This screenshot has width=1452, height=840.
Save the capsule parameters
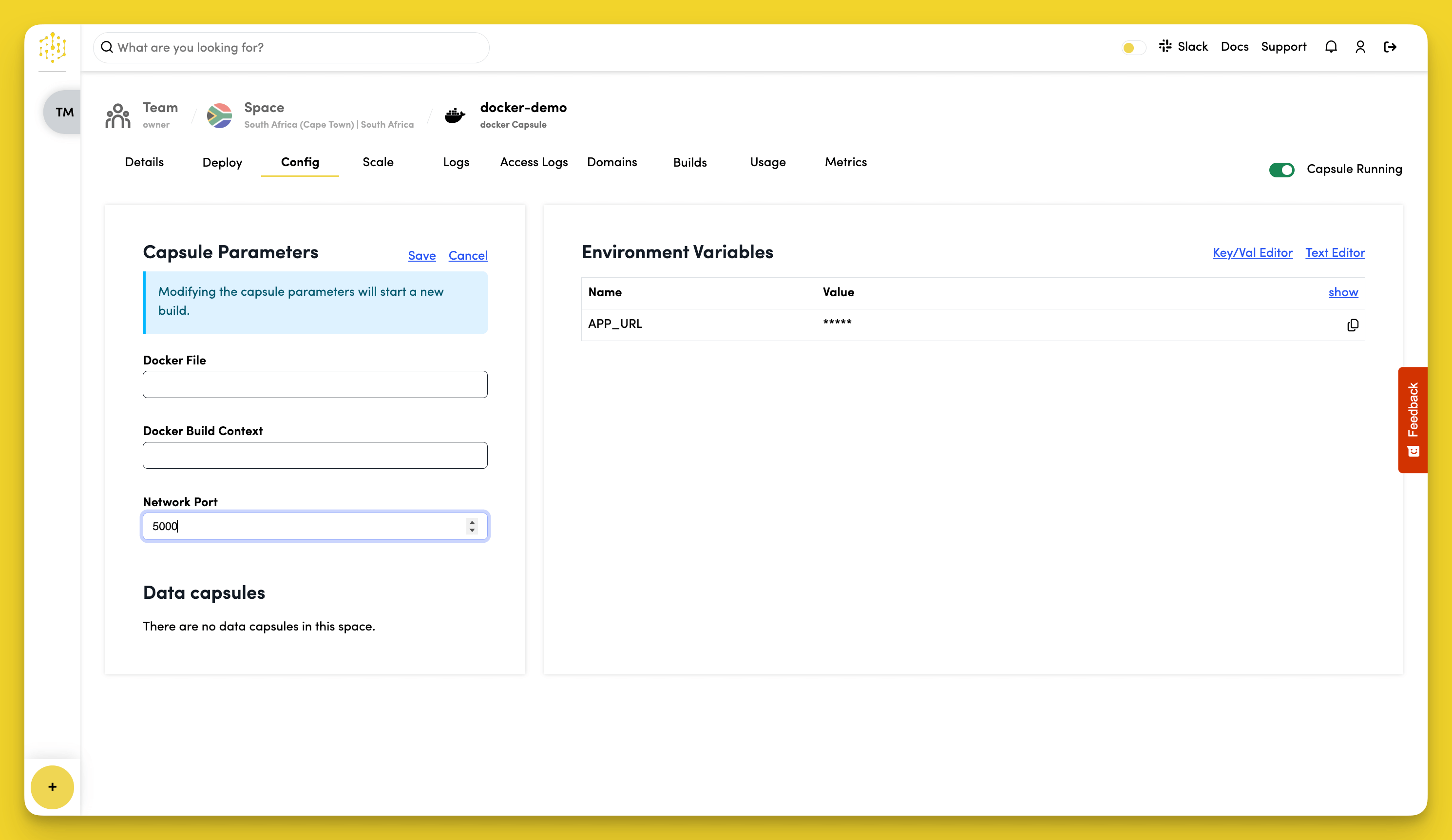coord(421,255)
